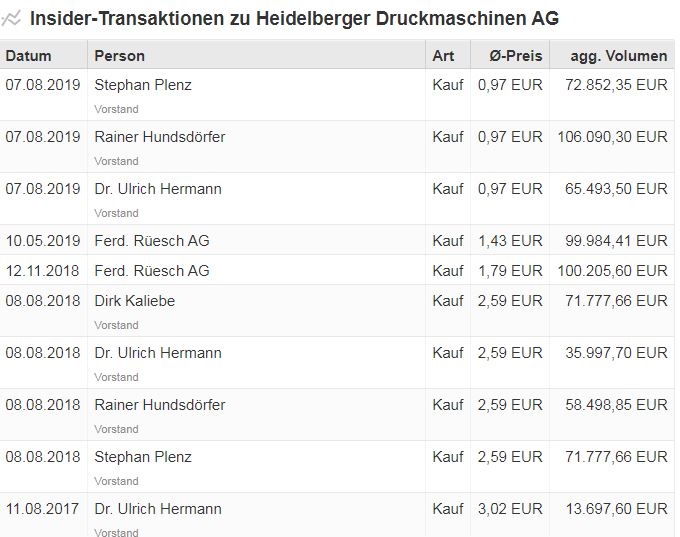Viewport: 680px width, 537px height.
Task: Select the Art column header
Action: pyautogui.click(x=443, y=56)
